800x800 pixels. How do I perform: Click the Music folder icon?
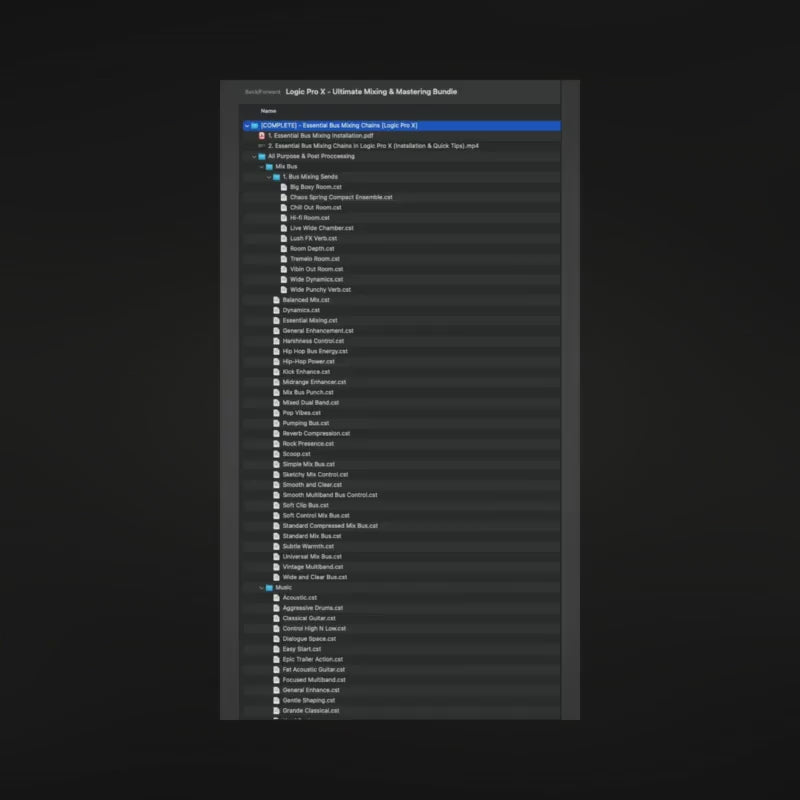269,587
